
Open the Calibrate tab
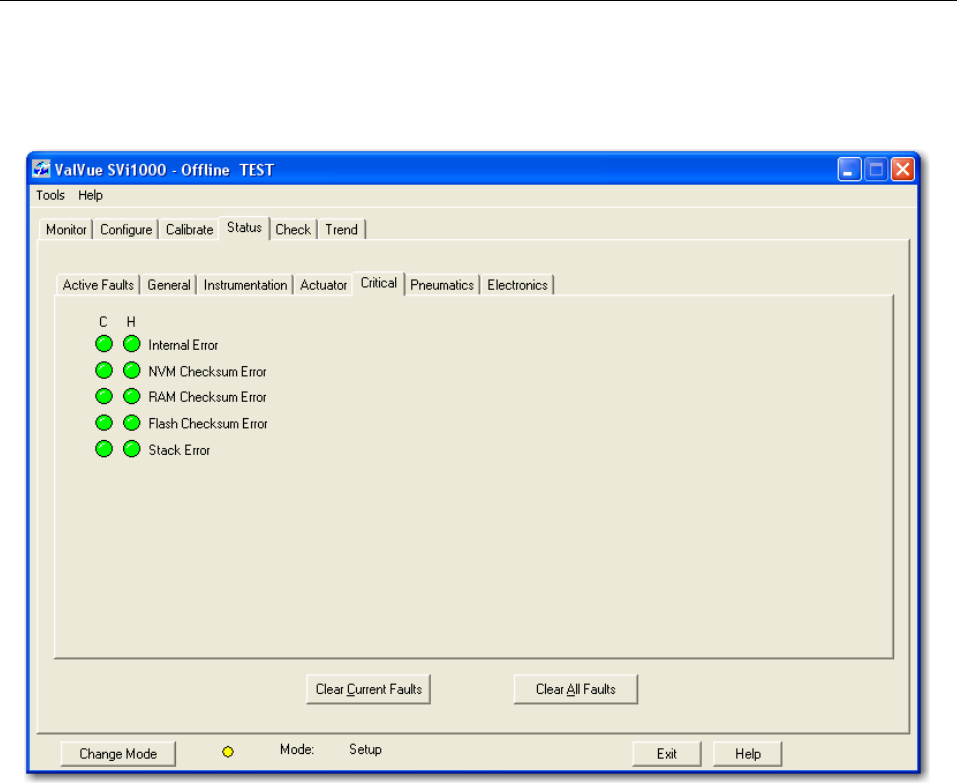pyautogui.click(x=189, y=229)
